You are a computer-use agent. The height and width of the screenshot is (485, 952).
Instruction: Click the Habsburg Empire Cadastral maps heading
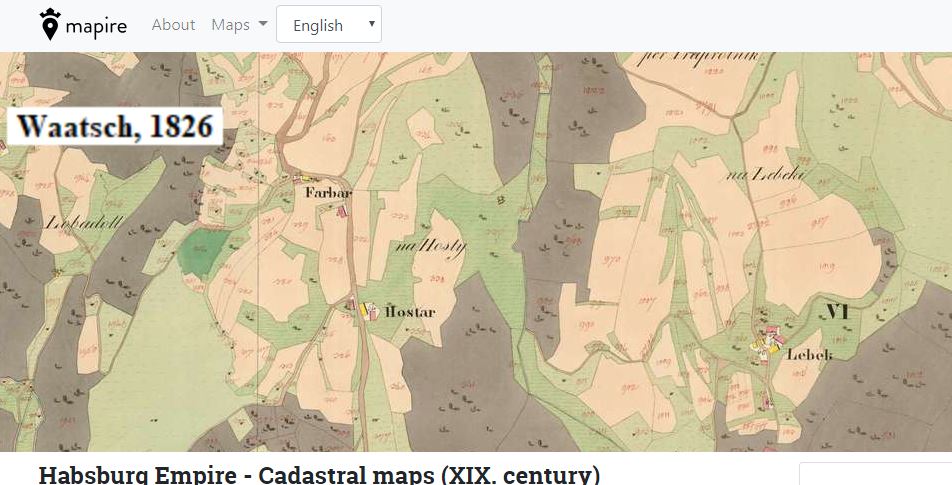pyautogui.click(x=318, y=474)
